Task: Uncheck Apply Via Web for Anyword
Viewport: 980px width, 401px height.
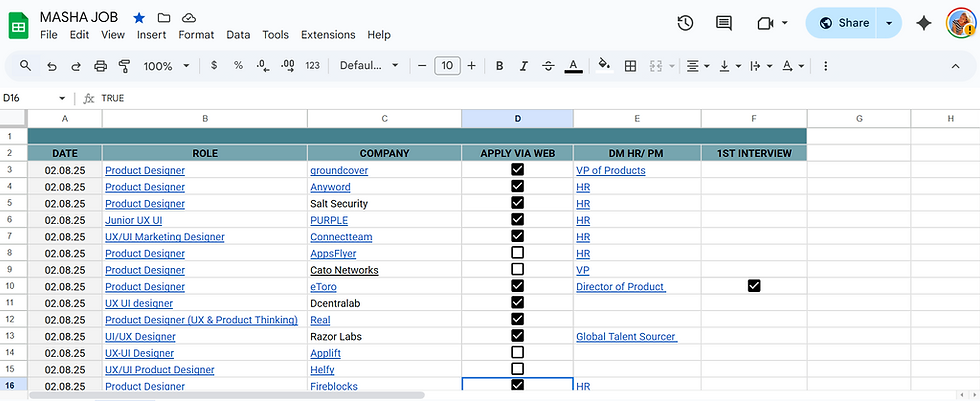Action: pyautogui.click(x=518, y=186)
